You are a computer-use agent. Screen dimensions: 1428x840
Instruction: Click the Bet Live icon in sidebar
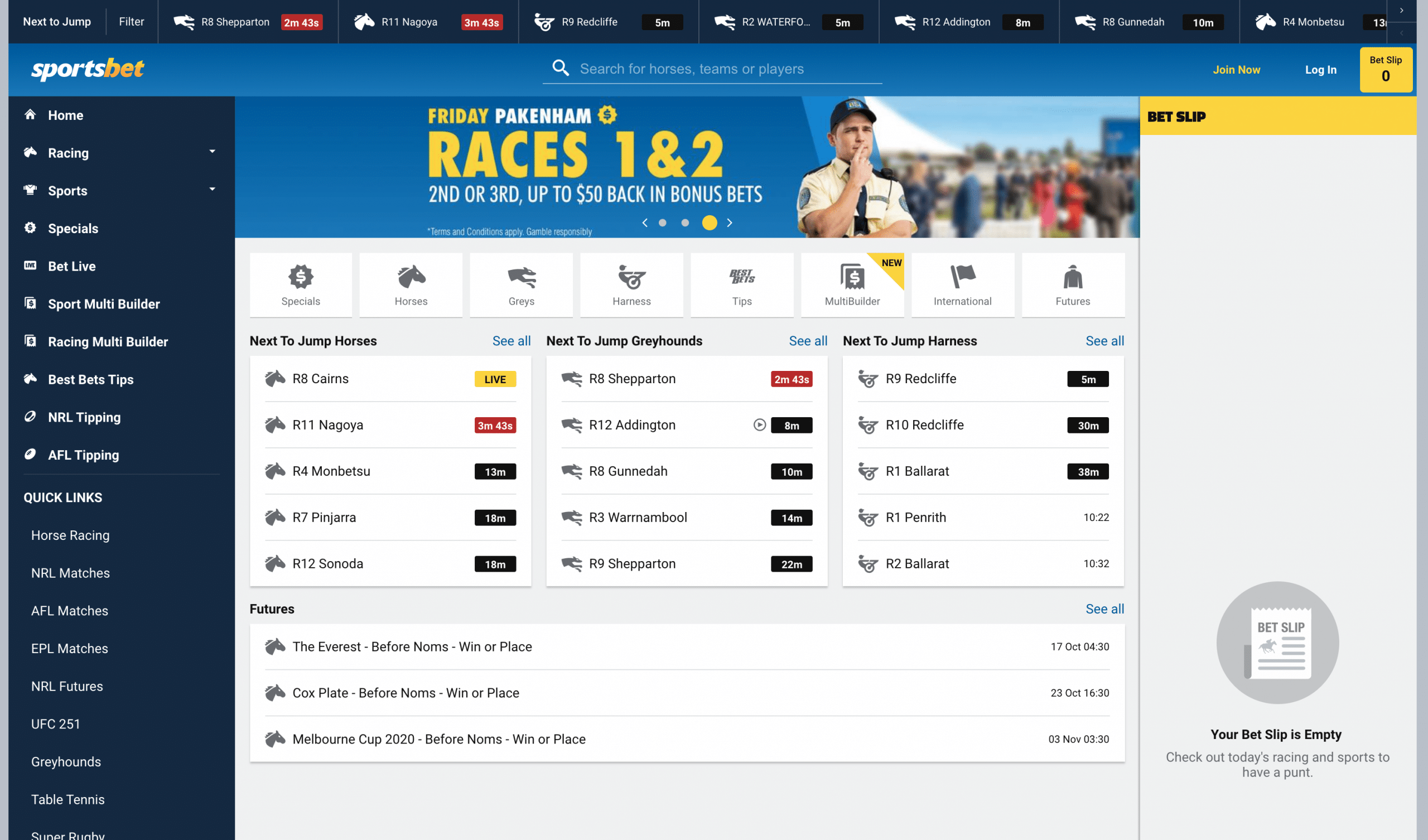point(30,265)
